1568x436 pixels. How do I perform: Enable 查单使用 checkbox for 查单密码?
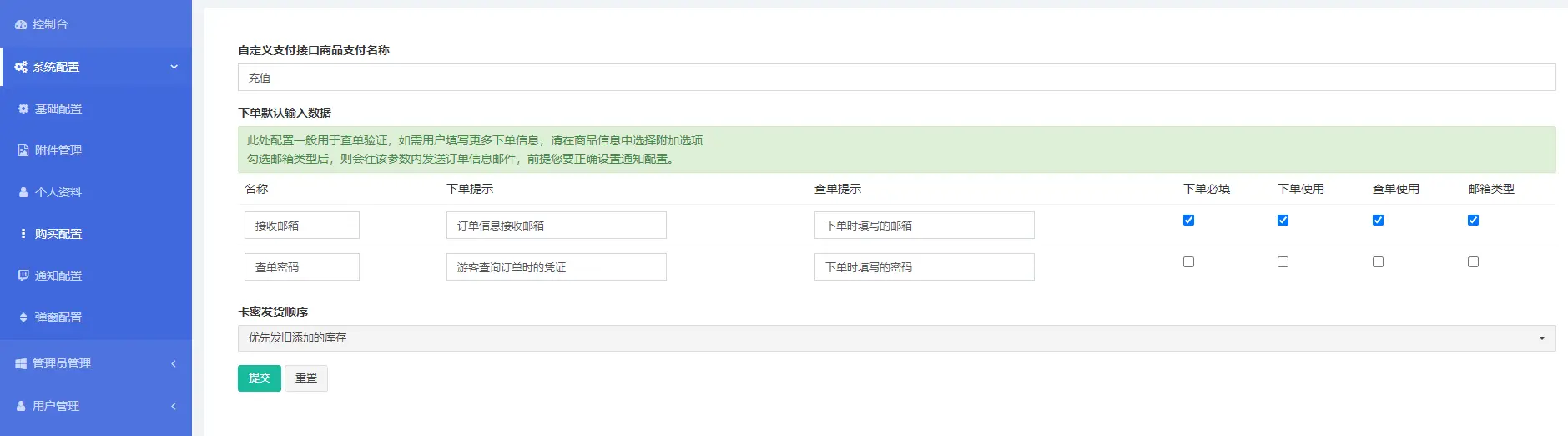1378,262
